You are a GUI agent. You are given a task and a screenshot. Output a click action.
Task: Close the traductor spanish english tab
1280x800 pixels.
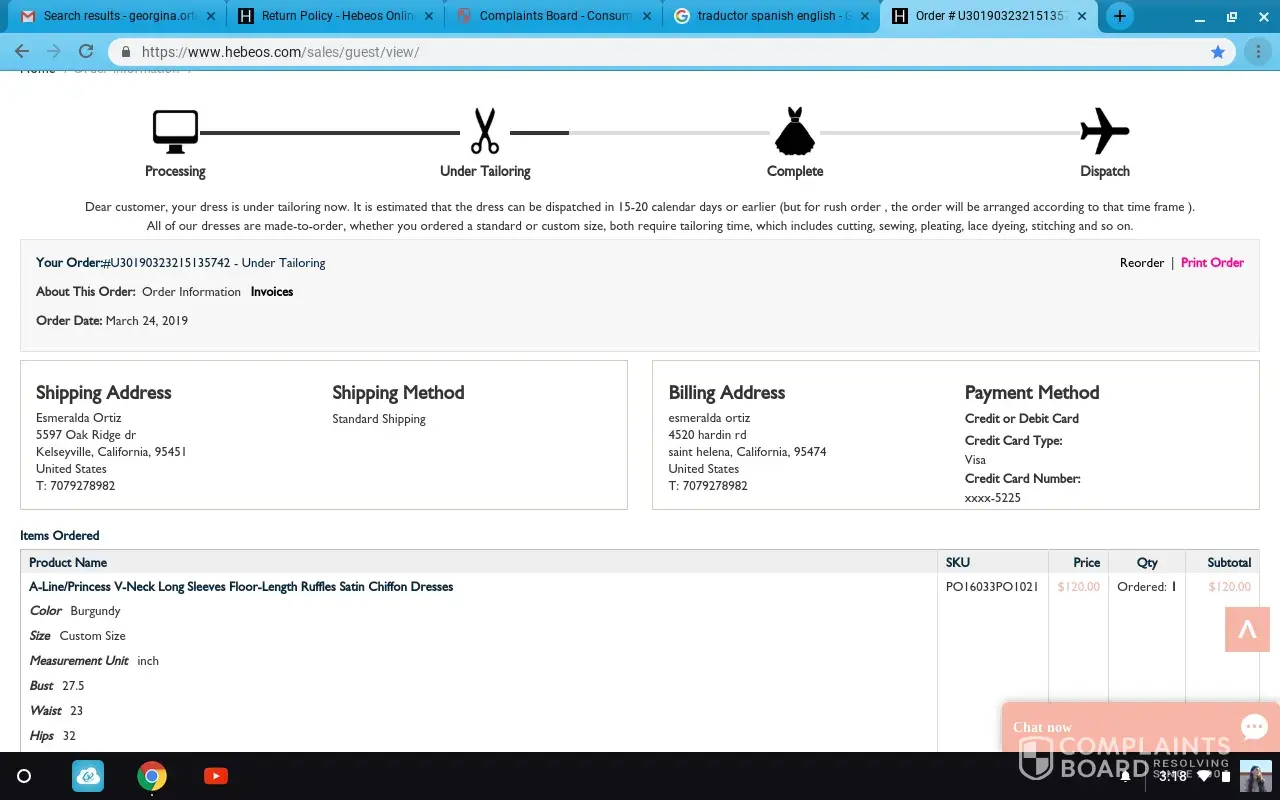click(x=864, y=16)
